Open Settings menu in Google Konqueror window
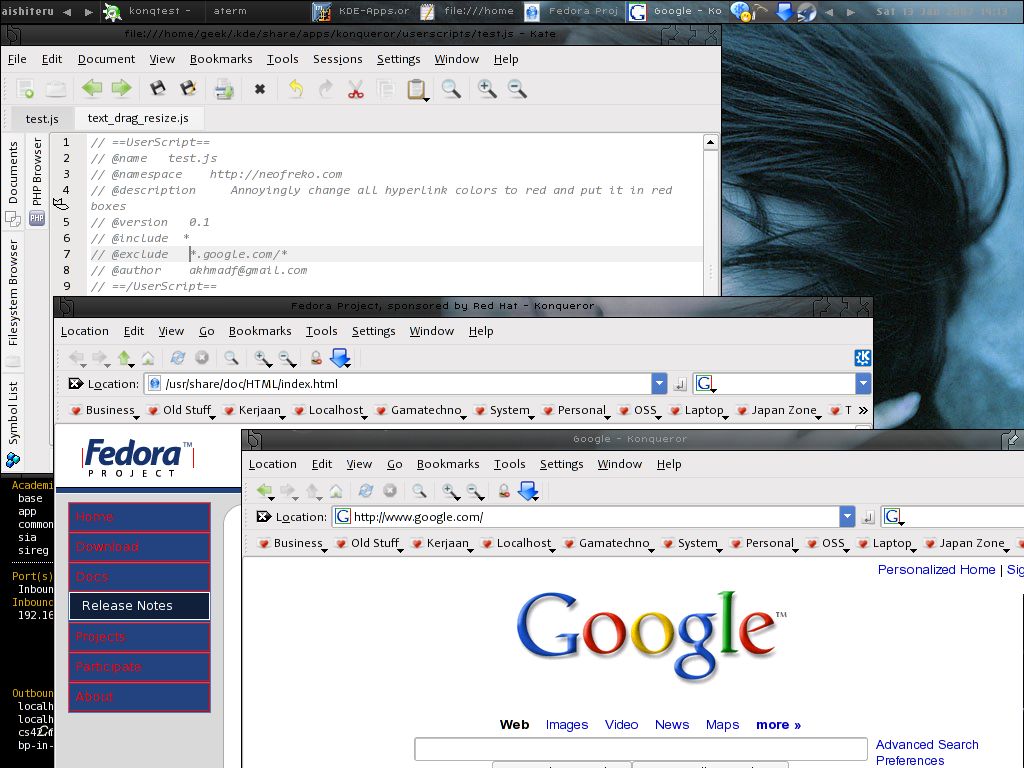 click(x=561, y=464)
